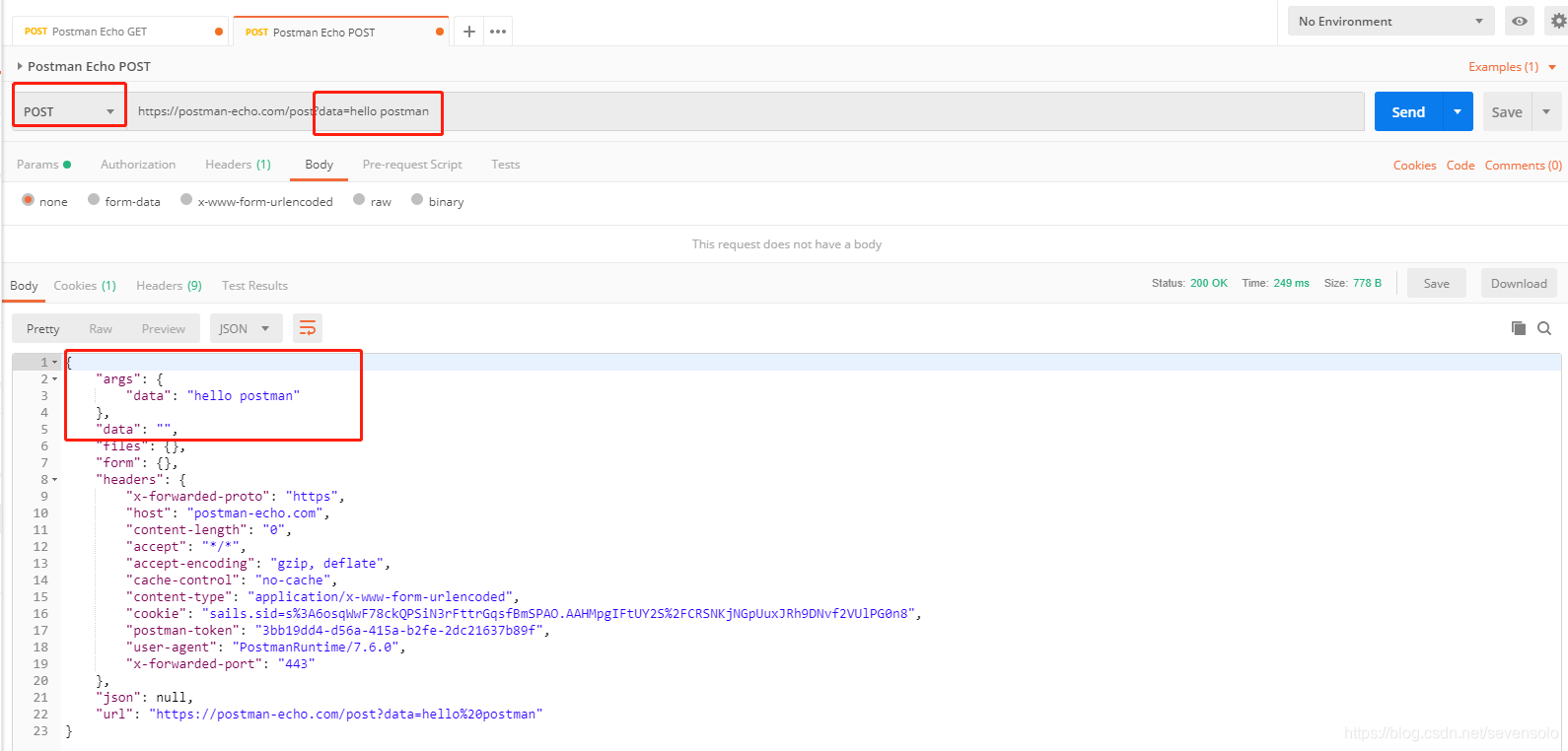The image size is (1568, 751).
Task: Click the "url" line in the response
Action: point(320,715)
